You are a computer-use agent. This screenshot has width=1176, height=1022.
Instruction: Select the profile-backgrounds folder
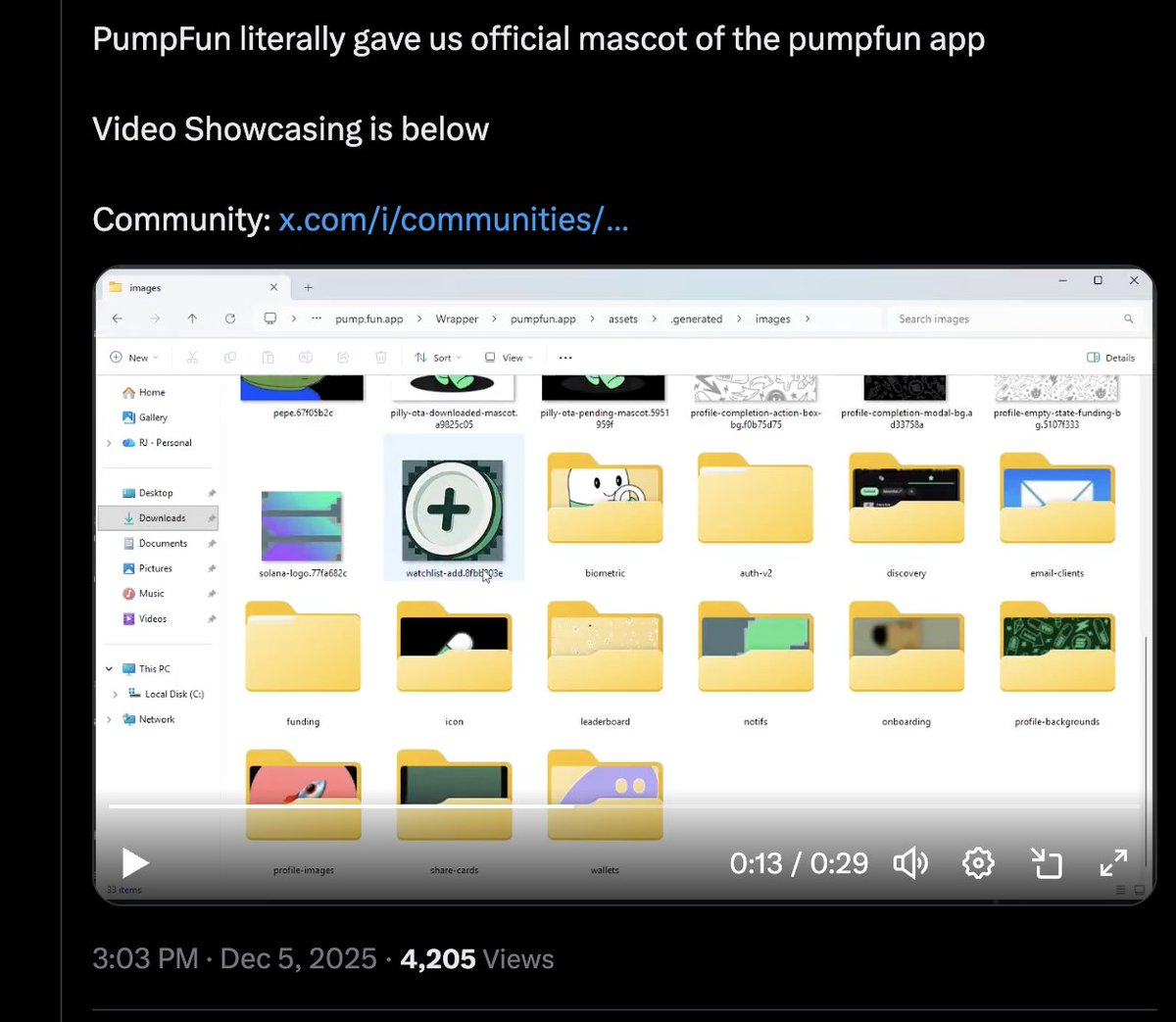(1057, 661)
